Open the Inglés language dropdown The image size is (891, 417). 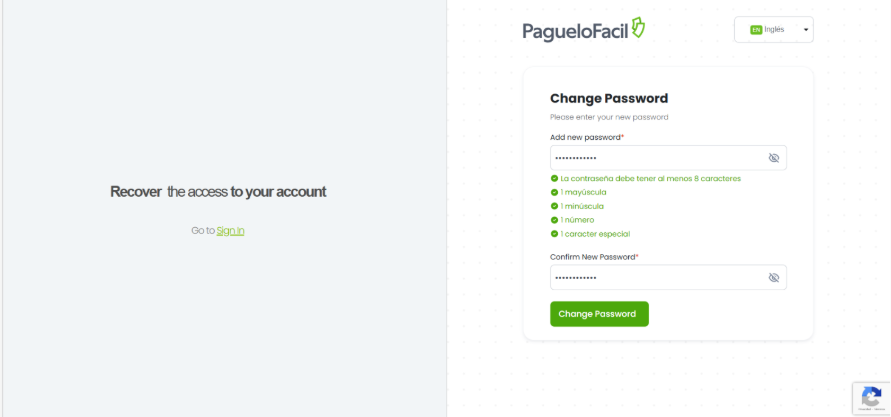[x=773, y=29]
